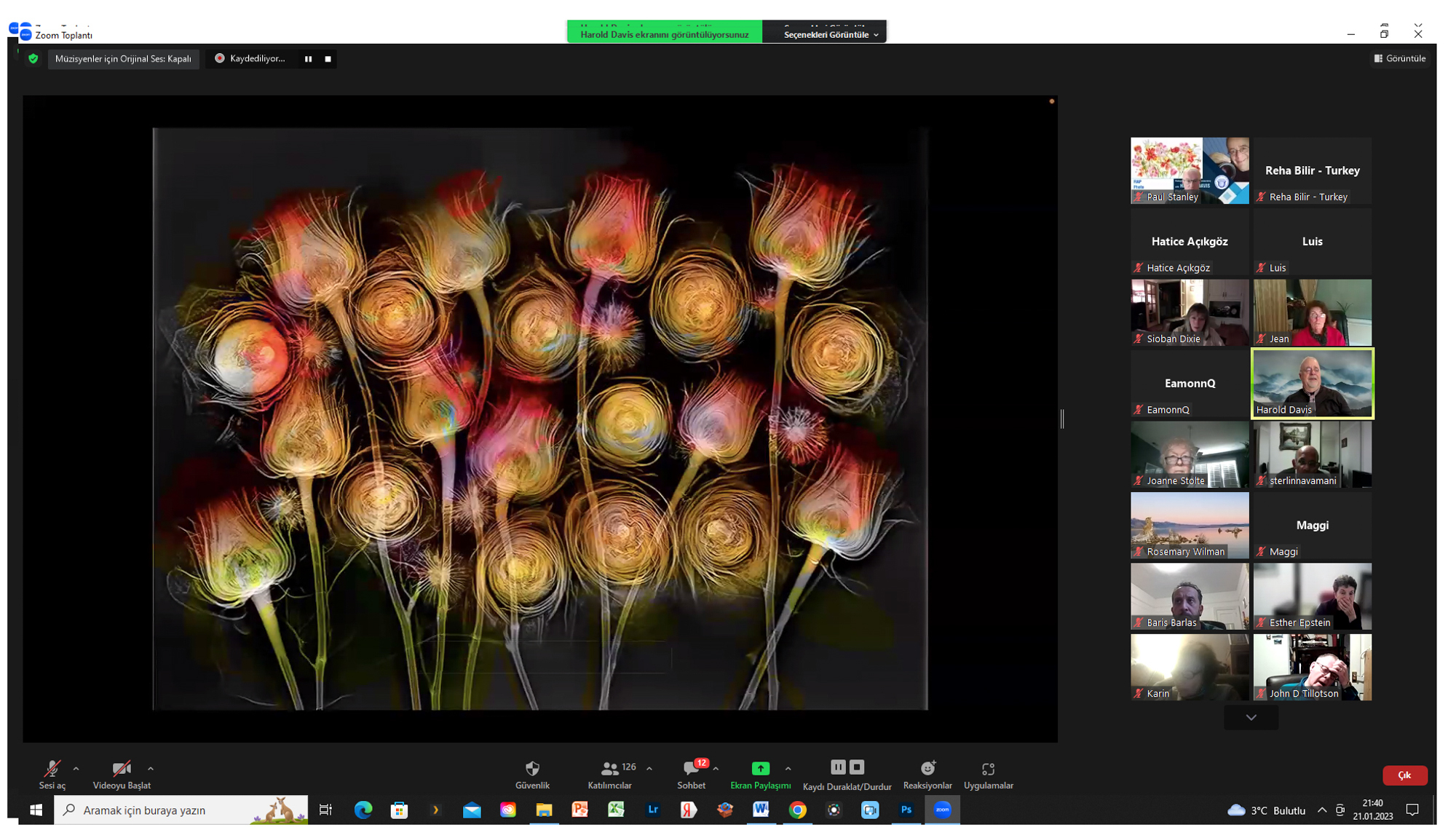This screenshot has height=838, width=1456.
Task: Click the red Çık leave button
Action: 1404,775
